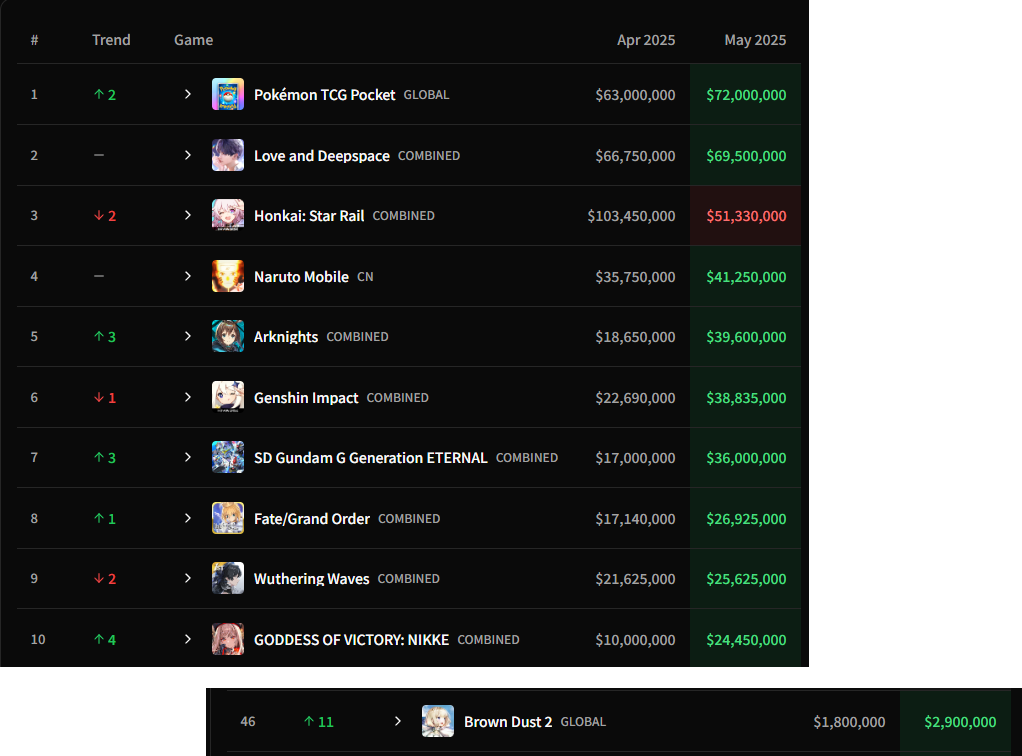Click the Love and Deepspace game icon
Image resolution: width=1022 pixels, height=756 pixels.
point(227,155)
